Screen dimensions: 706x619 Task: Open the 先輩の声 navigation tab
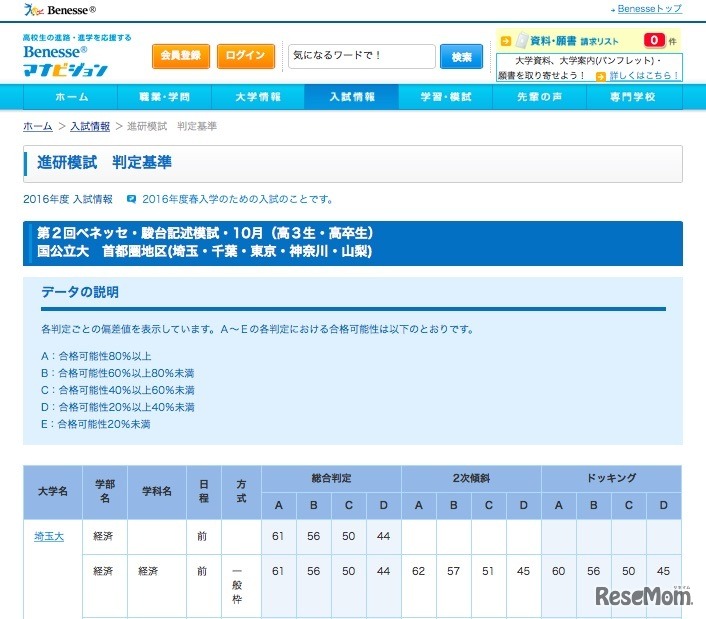pos(539,97)
